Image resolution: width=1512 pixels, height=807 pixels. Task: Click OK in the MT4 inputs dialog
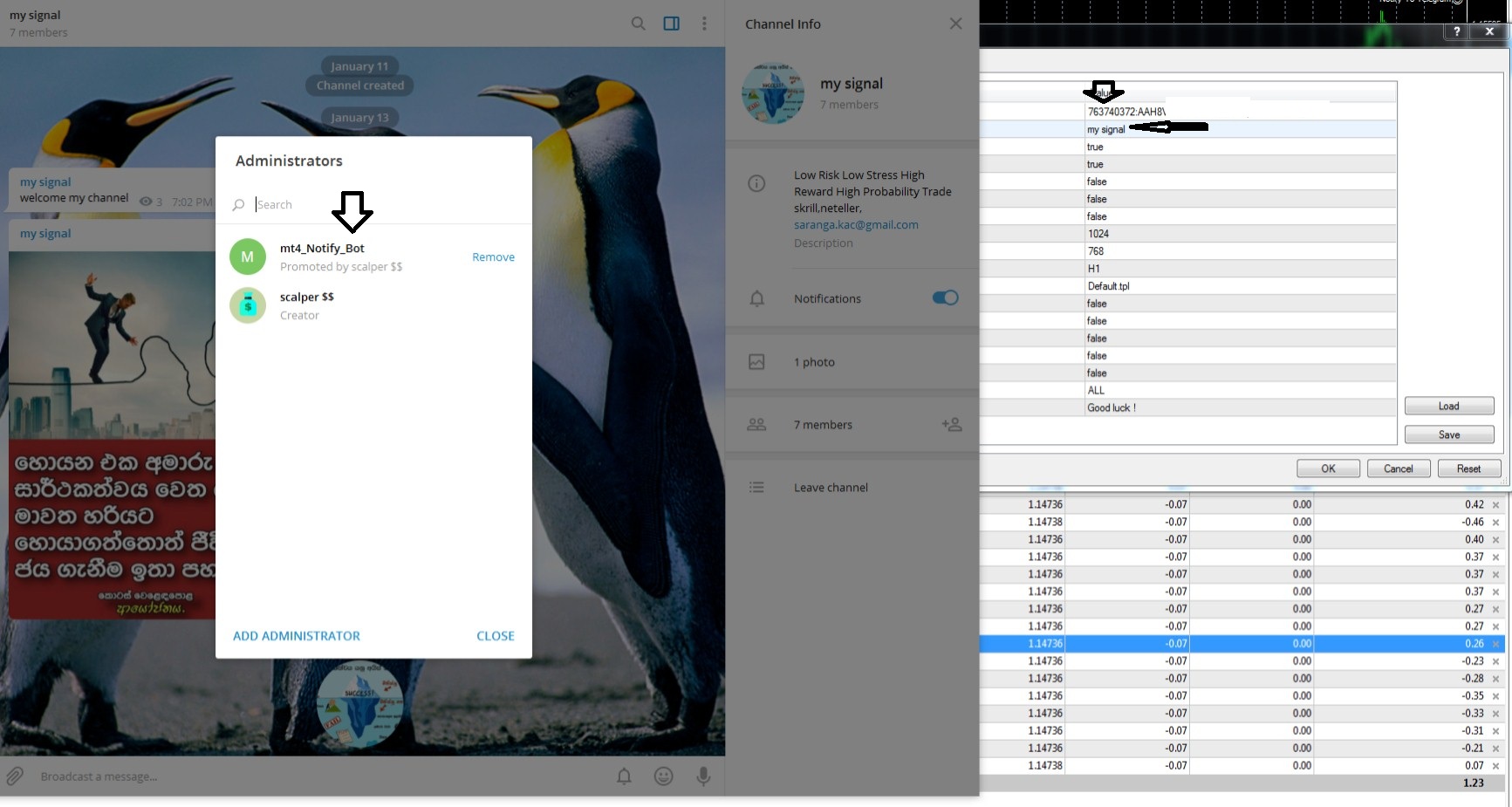click(x=1328, y=468)
